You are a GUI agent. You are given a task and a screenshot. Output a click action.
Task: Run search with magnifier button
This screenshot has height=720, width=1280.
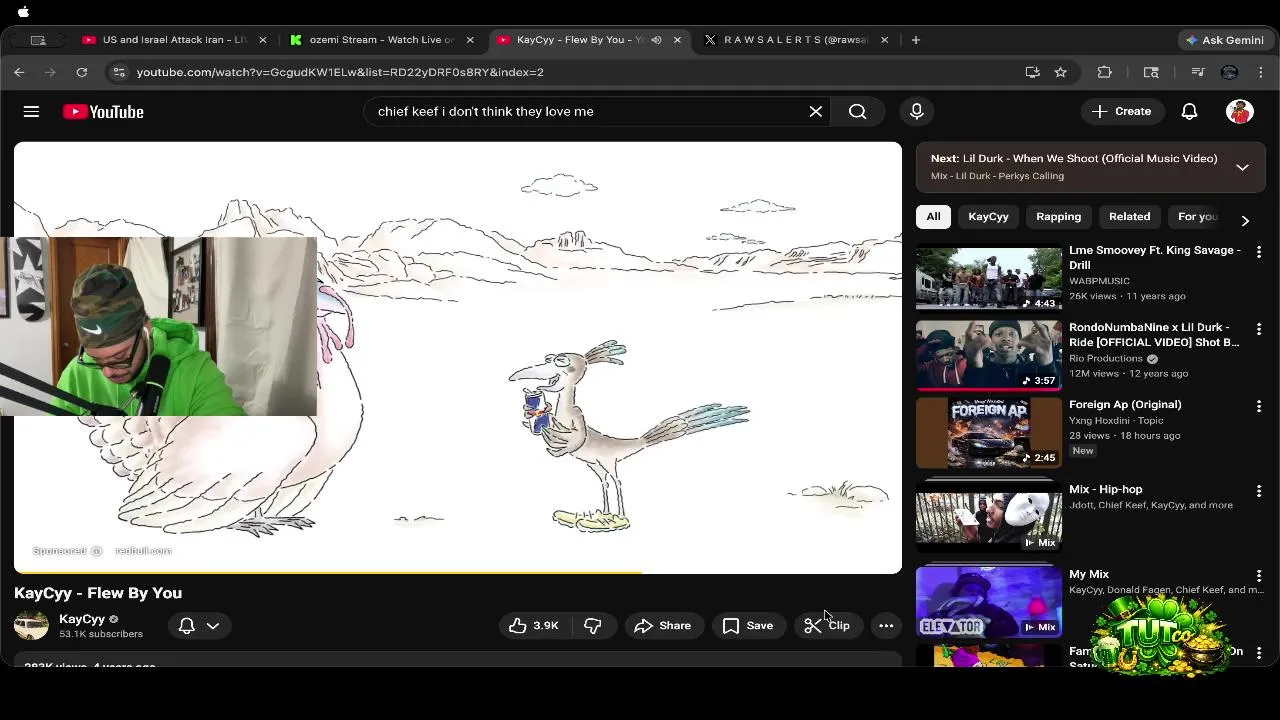click(x=858, y=111)
